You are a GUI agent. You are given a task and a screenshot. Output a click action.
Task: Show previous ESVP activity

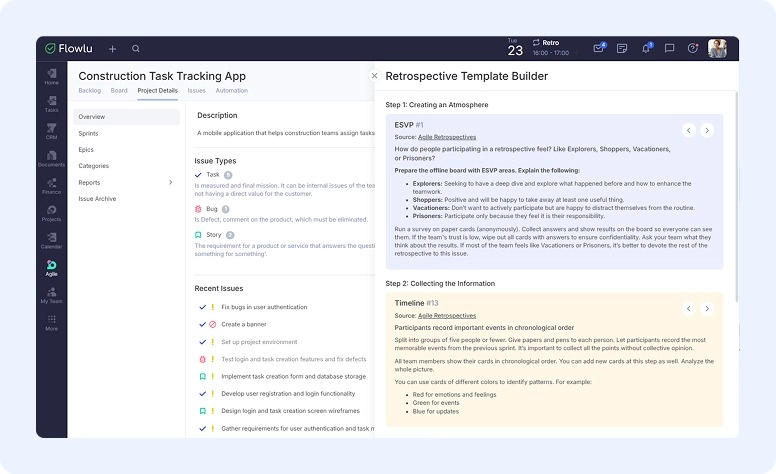coord(688,130)
